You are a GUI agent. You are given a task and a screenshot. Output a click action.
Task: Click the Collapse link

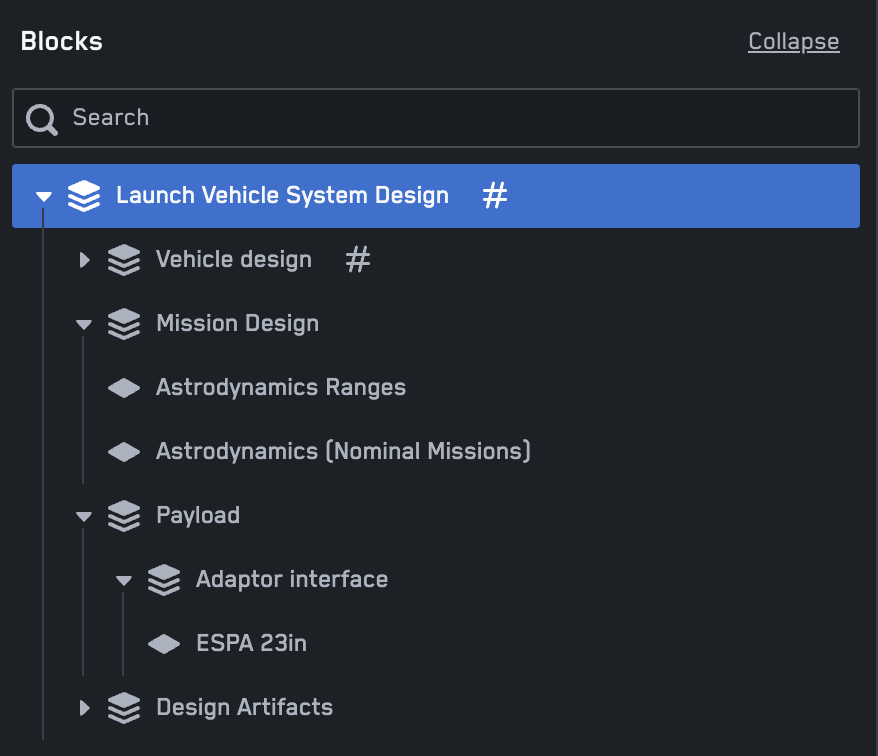click(793, 42)
